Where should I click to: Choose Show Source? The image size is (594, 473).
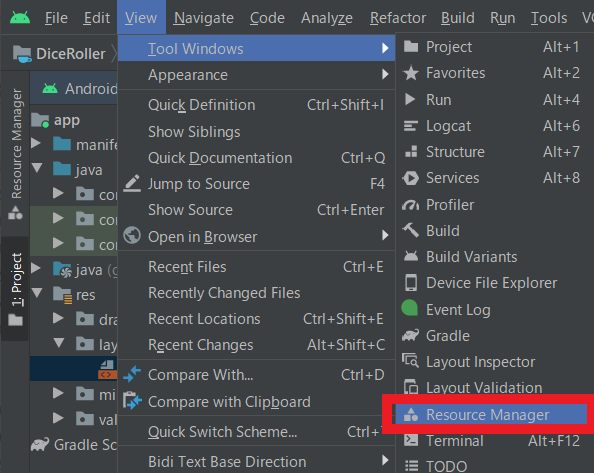pyautogui.click(x=256, y=210)
